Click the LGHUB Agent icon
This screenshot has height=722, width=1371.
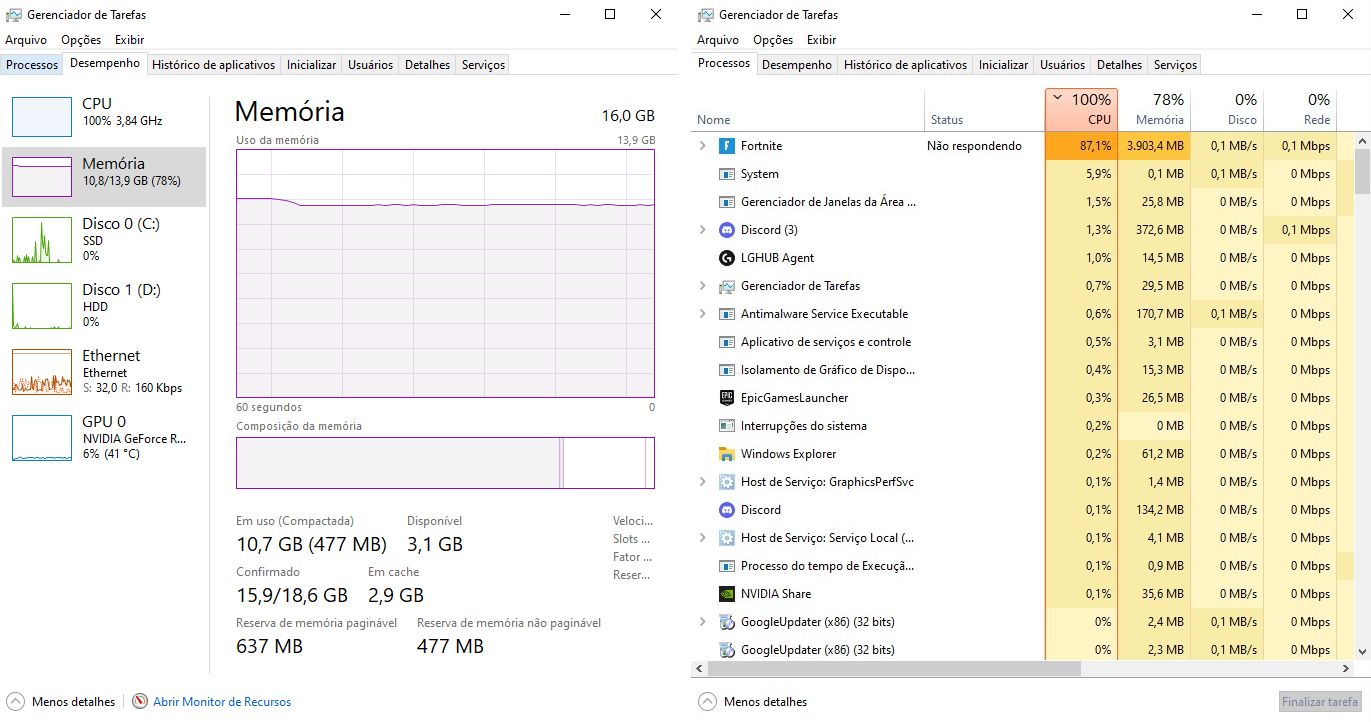[727, 258]
